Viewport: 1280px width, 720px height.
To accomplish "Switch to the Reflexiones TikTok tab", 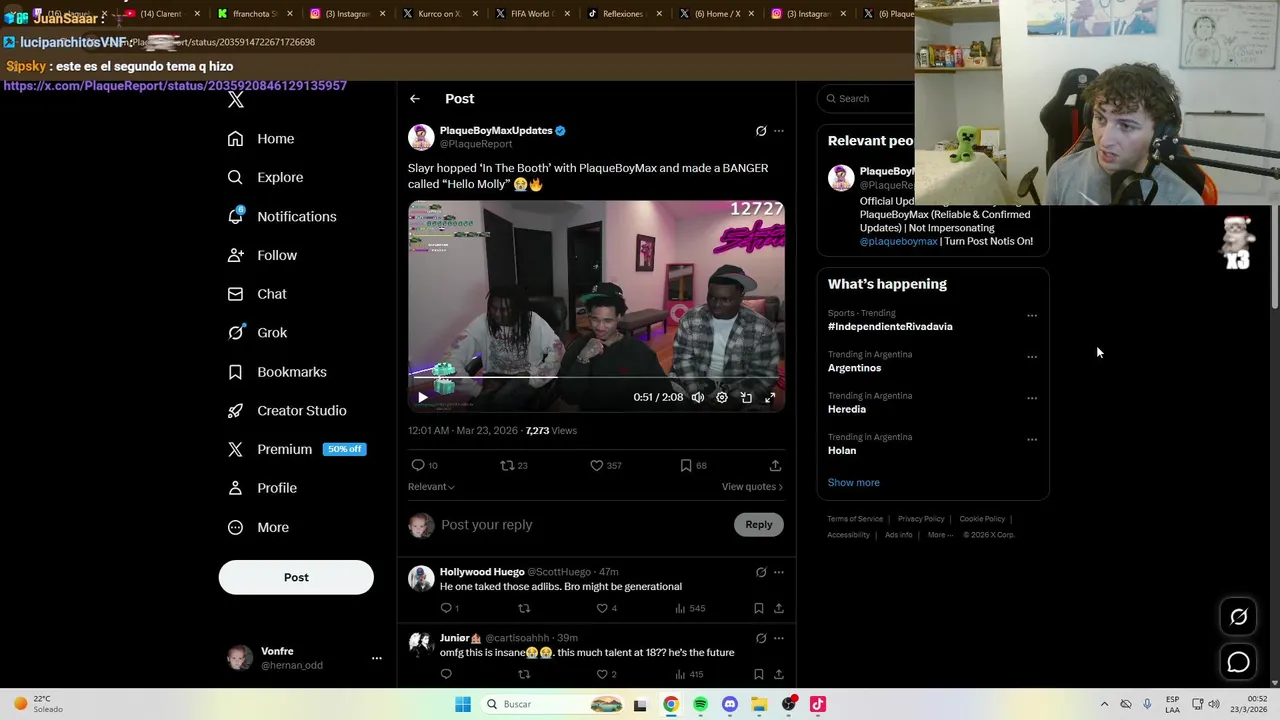I will tap(624, 14).
